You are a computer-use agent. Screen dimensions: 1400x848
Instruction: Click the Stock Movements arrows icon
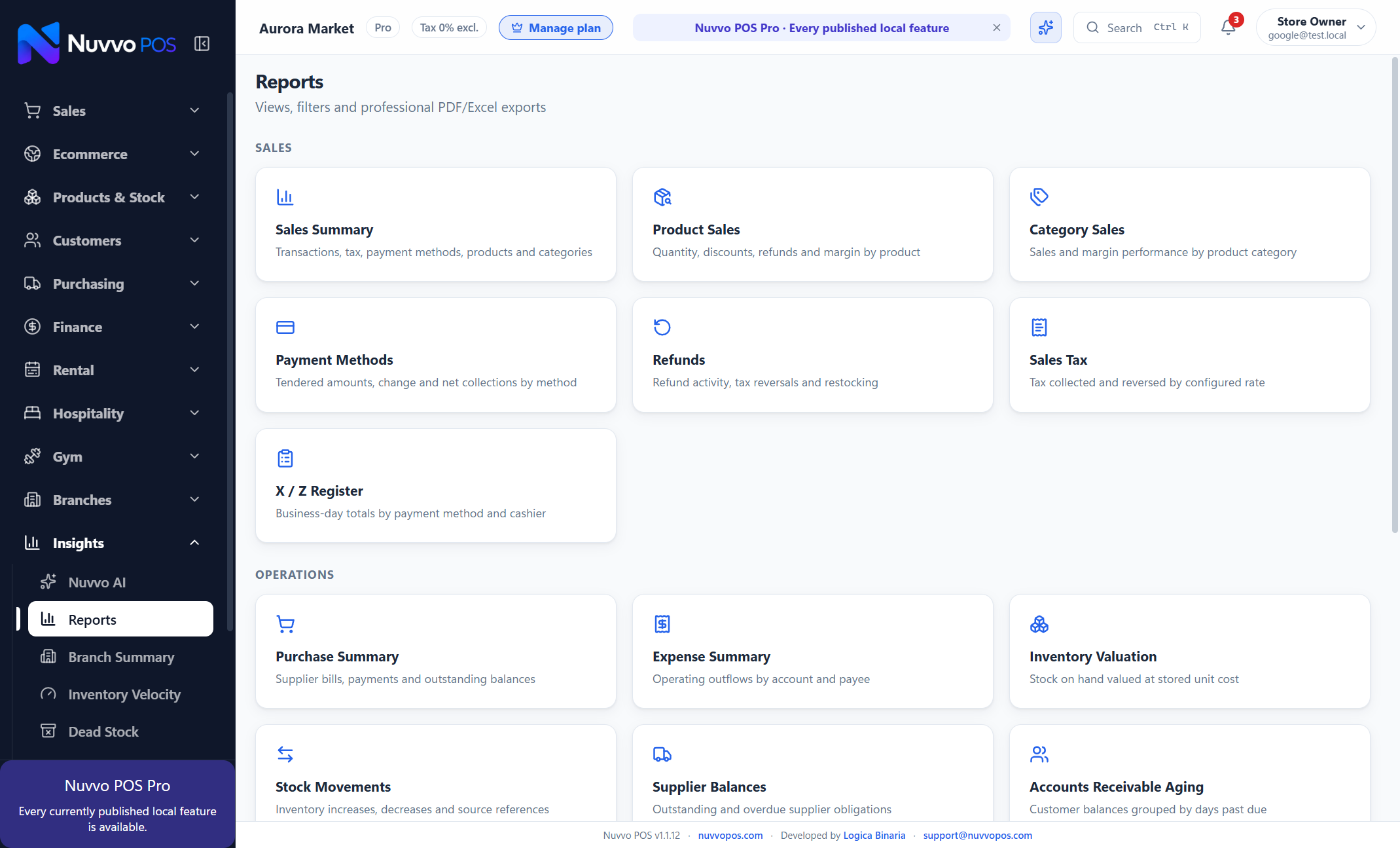click(x=285, y=754)
